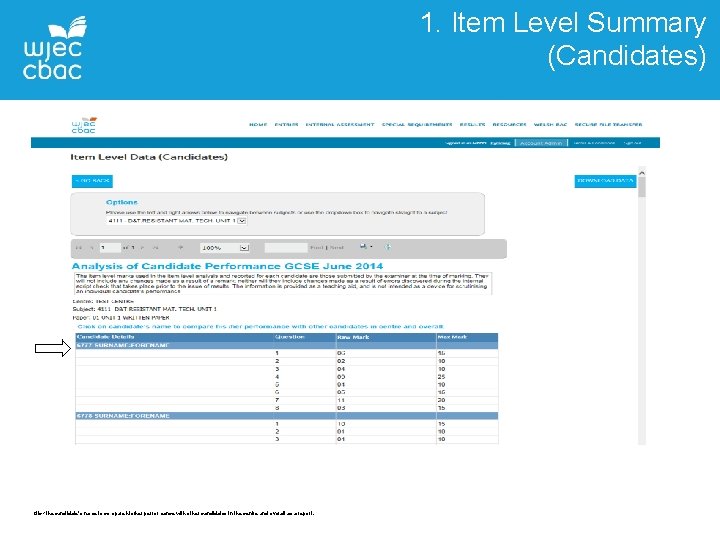
Task: Click the Account Admin button
Action: (x=541, y=143)
